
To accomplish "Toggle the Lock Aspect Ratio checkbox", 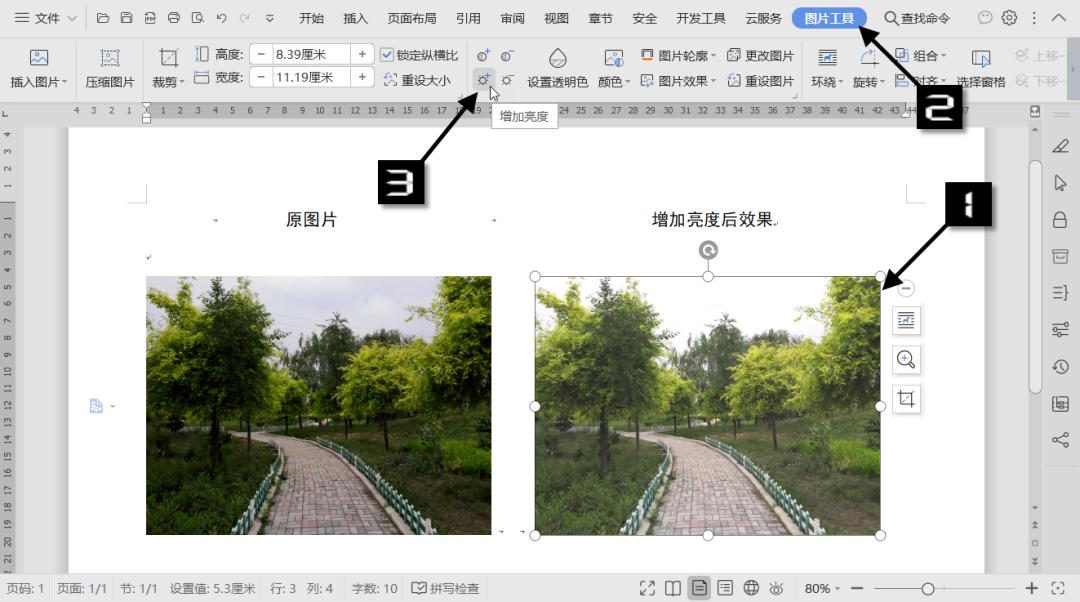I will [x=386, y=54].
